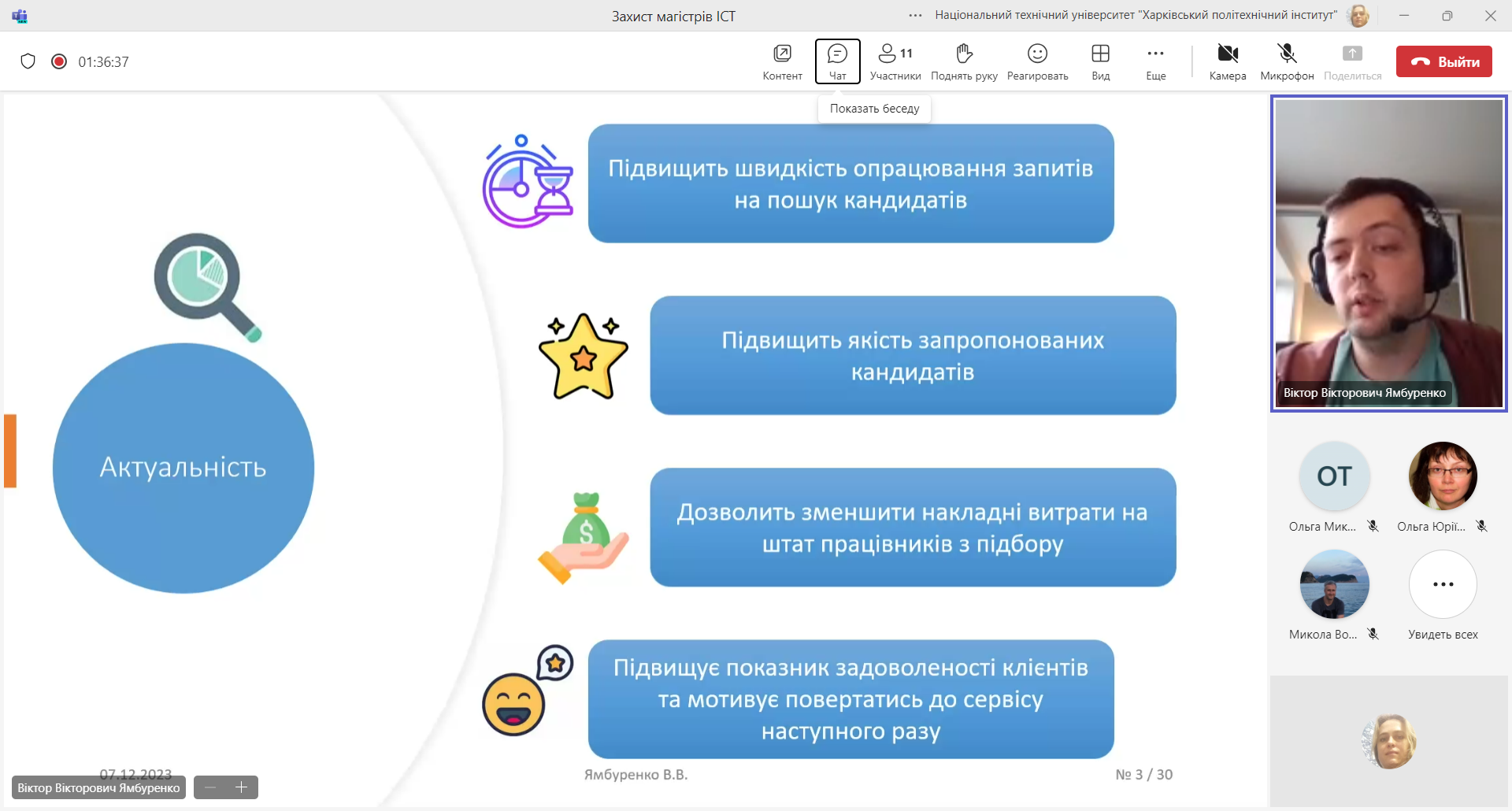The image size is (1512, 811).
Task: Click the red recording indicator
Action: point(59,61)
